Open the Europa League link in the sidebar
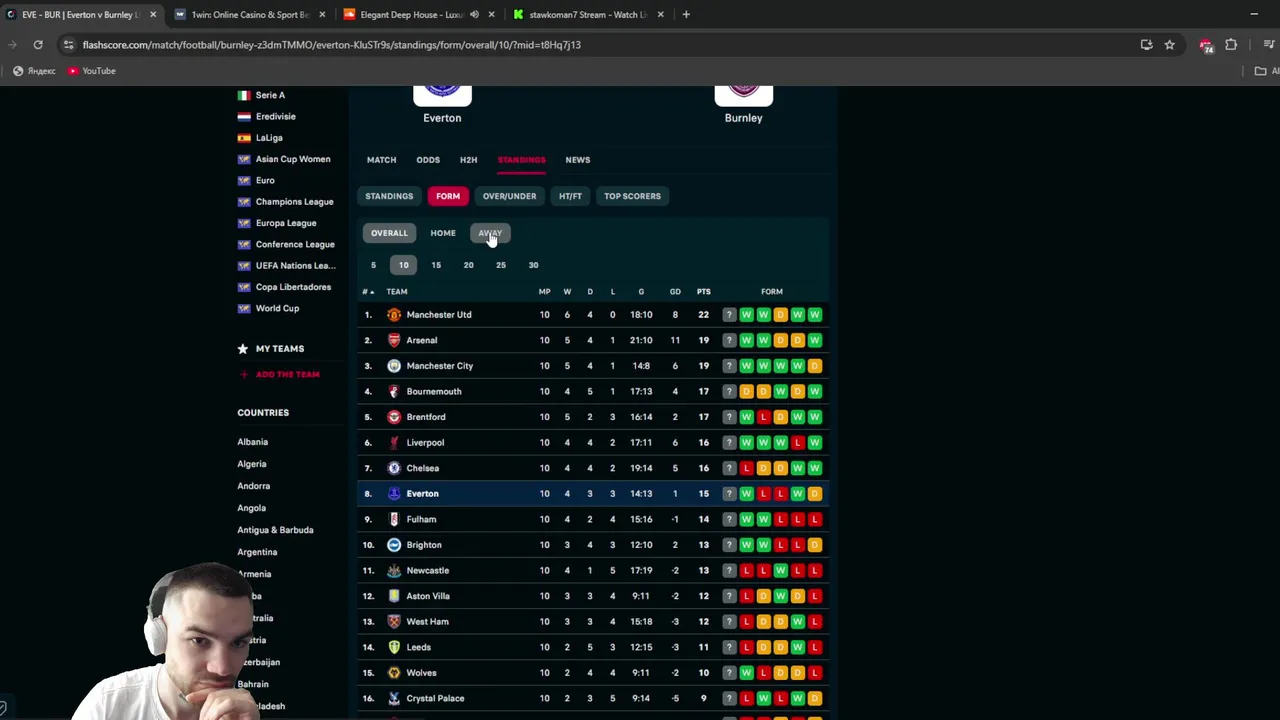The width and height of the screenshot is (1280, 720). click(286, 223)
